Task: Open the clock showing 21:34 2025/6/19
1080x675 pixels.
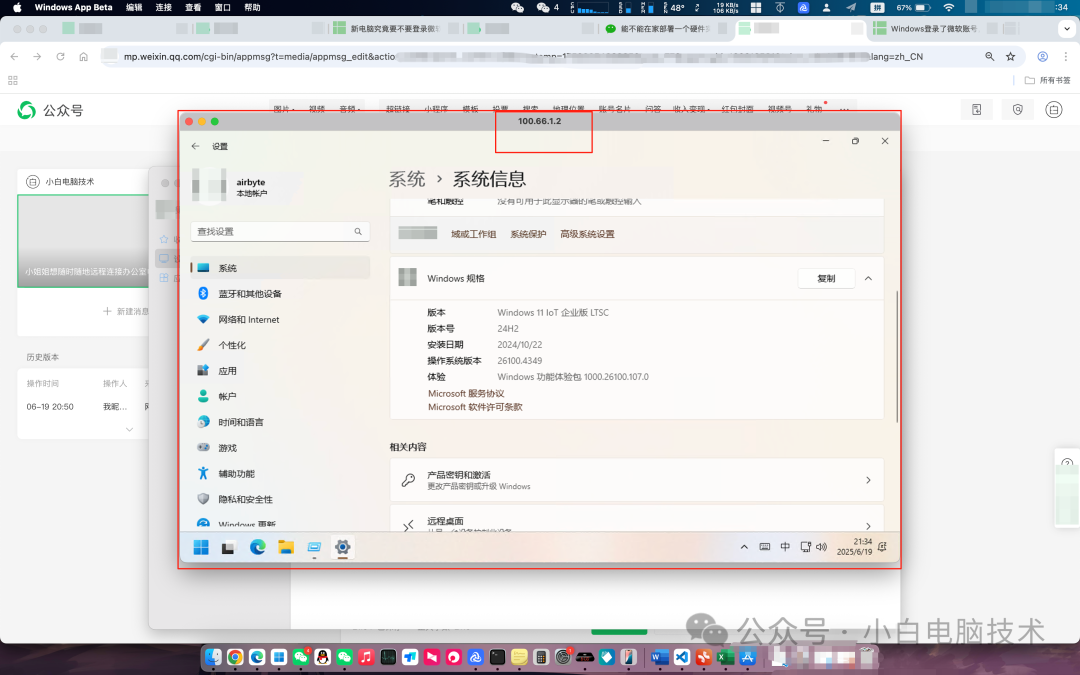Action: point(854,547)
